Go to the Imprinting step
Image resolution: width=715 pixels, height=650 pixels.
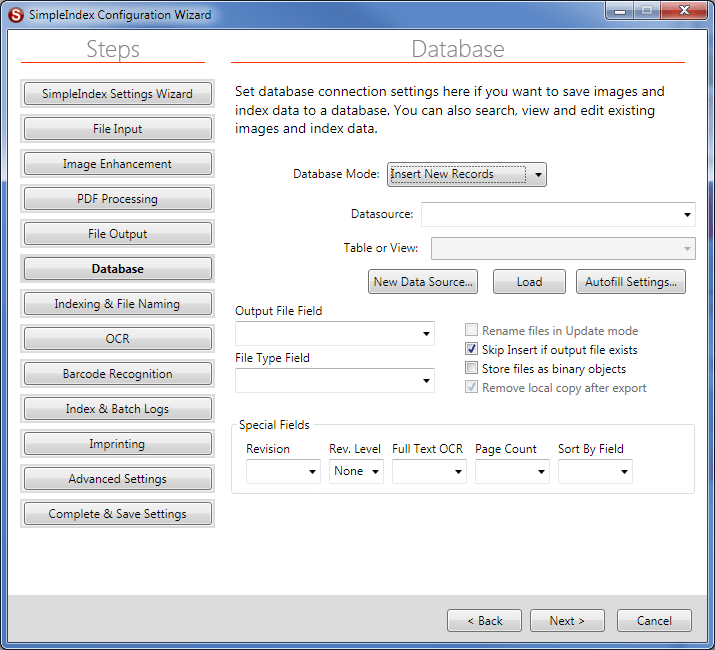coord(118,444)
